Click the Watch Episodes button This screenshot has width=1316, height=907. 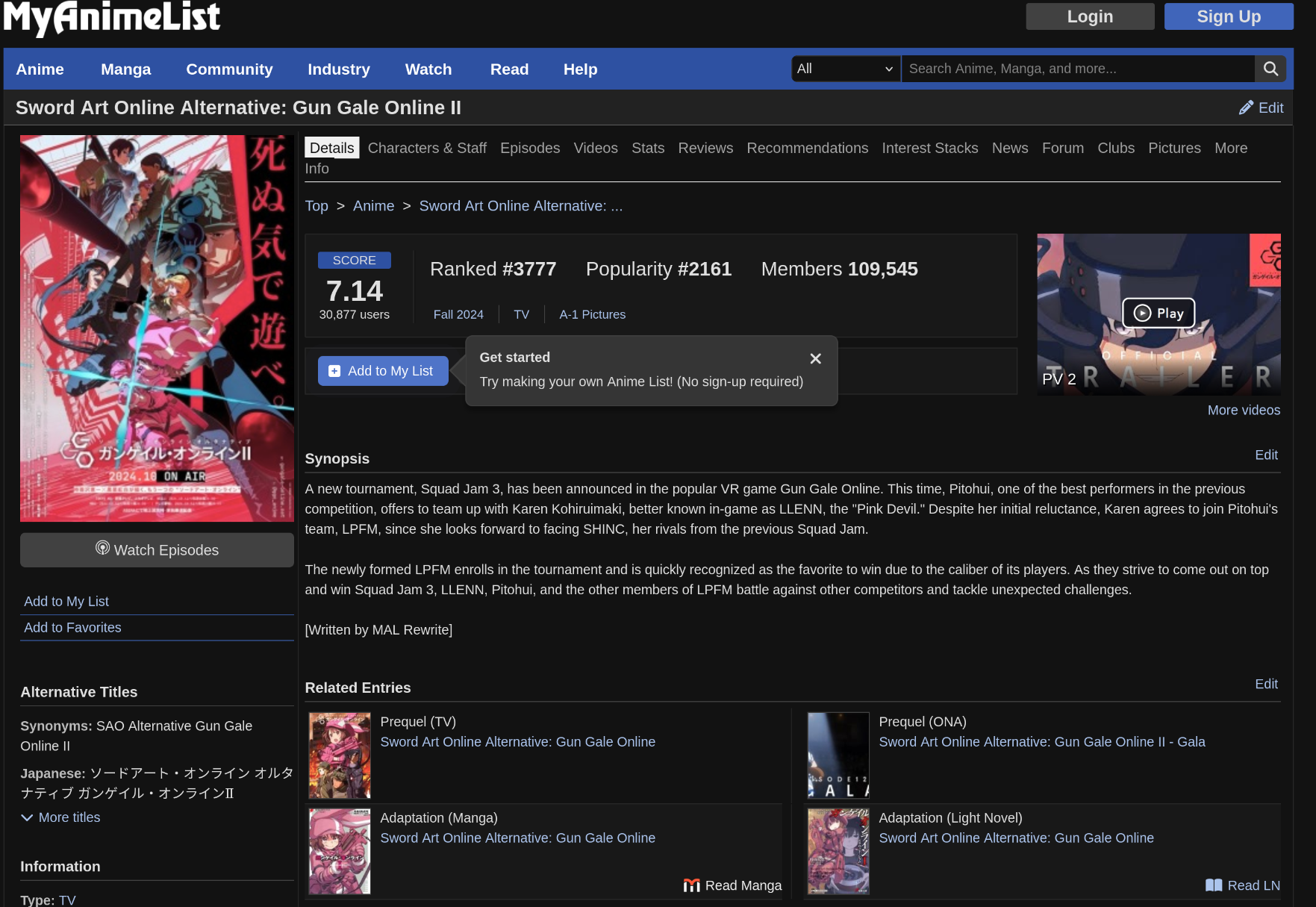click(x=157, y=550)
